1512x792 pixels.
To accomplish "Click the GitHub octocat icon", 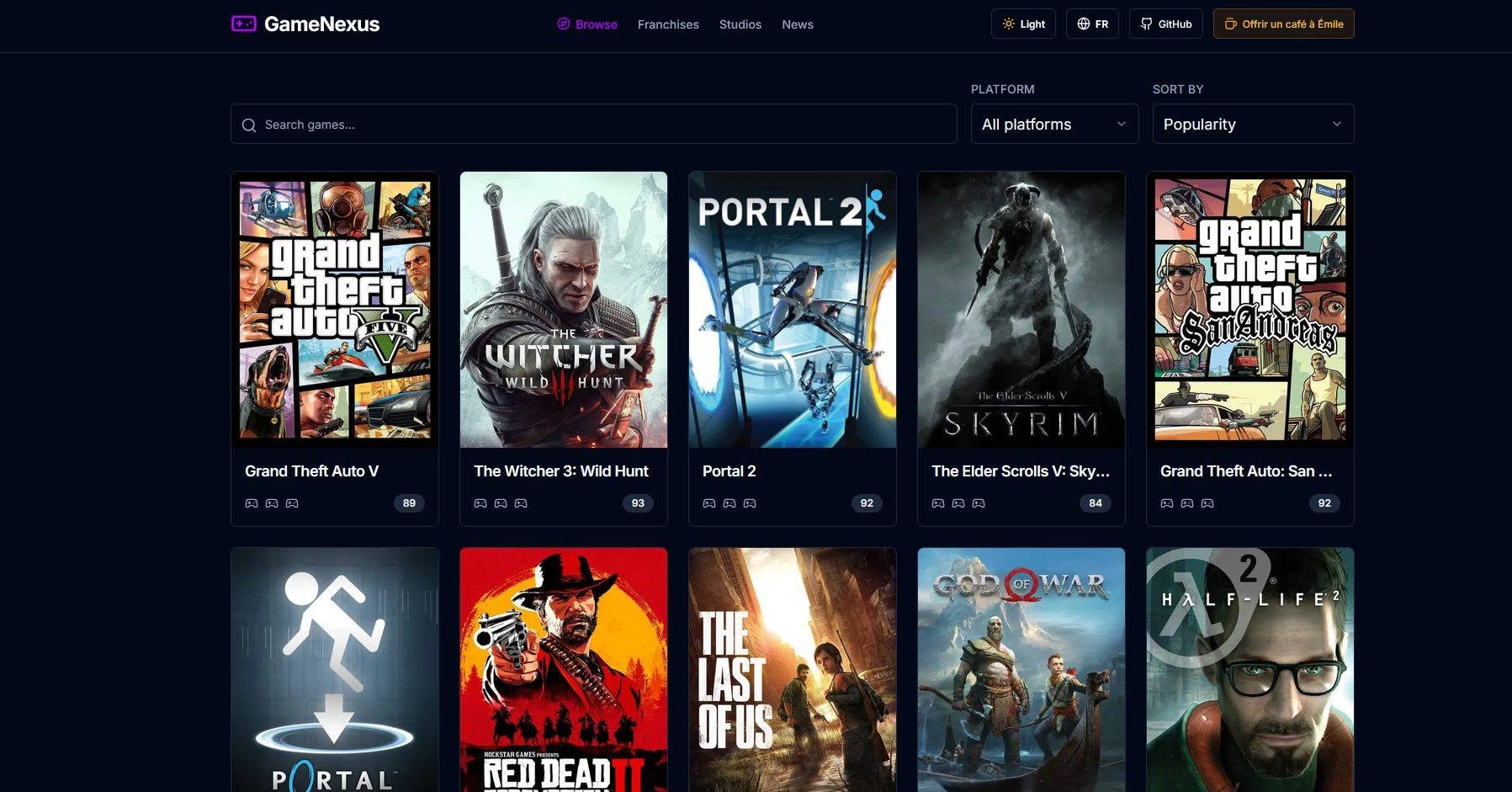I will (1146, 24).
